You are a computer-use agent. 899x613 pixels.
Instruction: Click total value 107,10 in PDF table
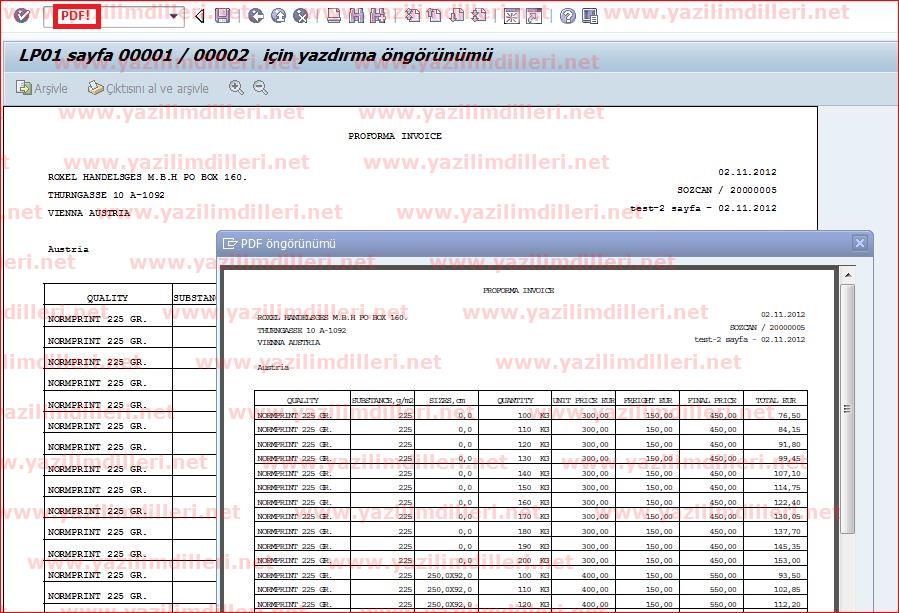[x=787, y=474]
